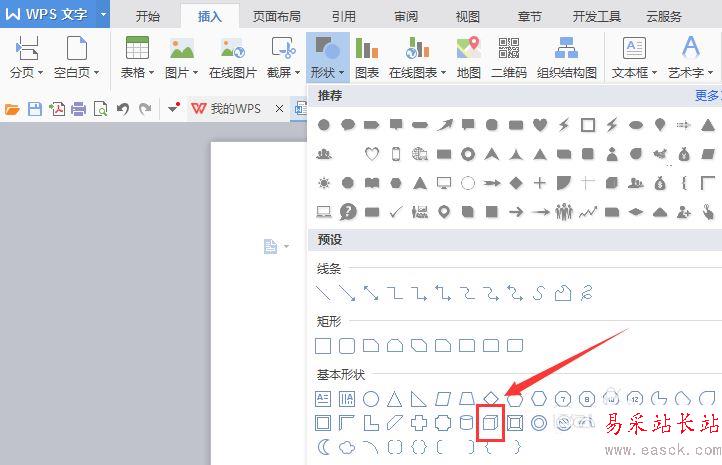Select the cylinder (can) shape
The width and height of the screenshot is (722, 465).
pos(467,423)
